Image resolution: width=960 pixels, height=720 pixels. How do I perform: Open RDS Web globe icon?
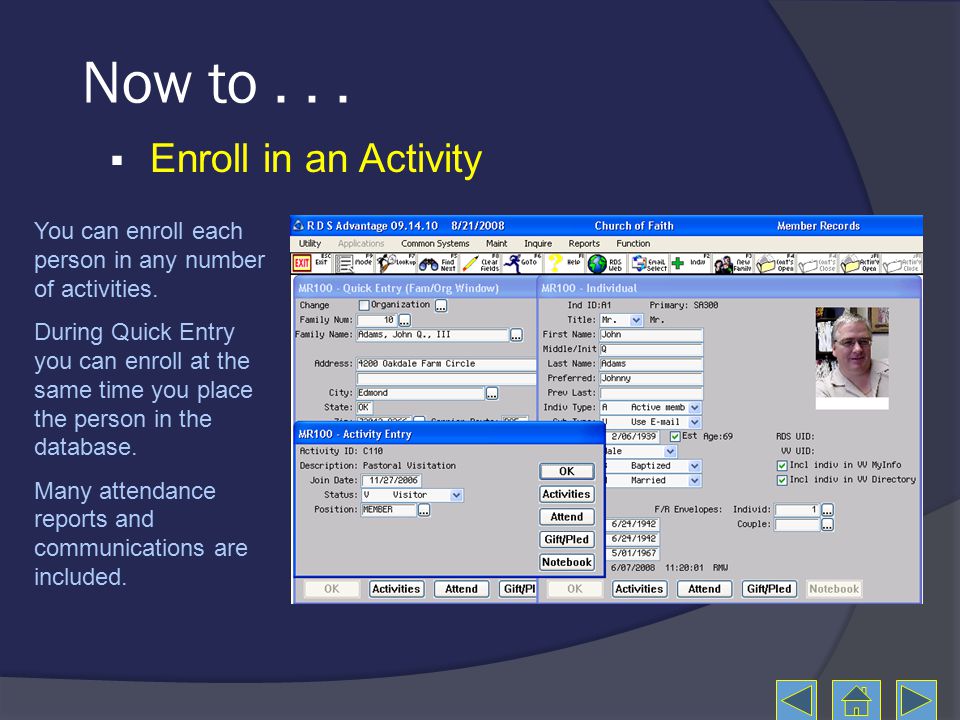coord(597,264)
